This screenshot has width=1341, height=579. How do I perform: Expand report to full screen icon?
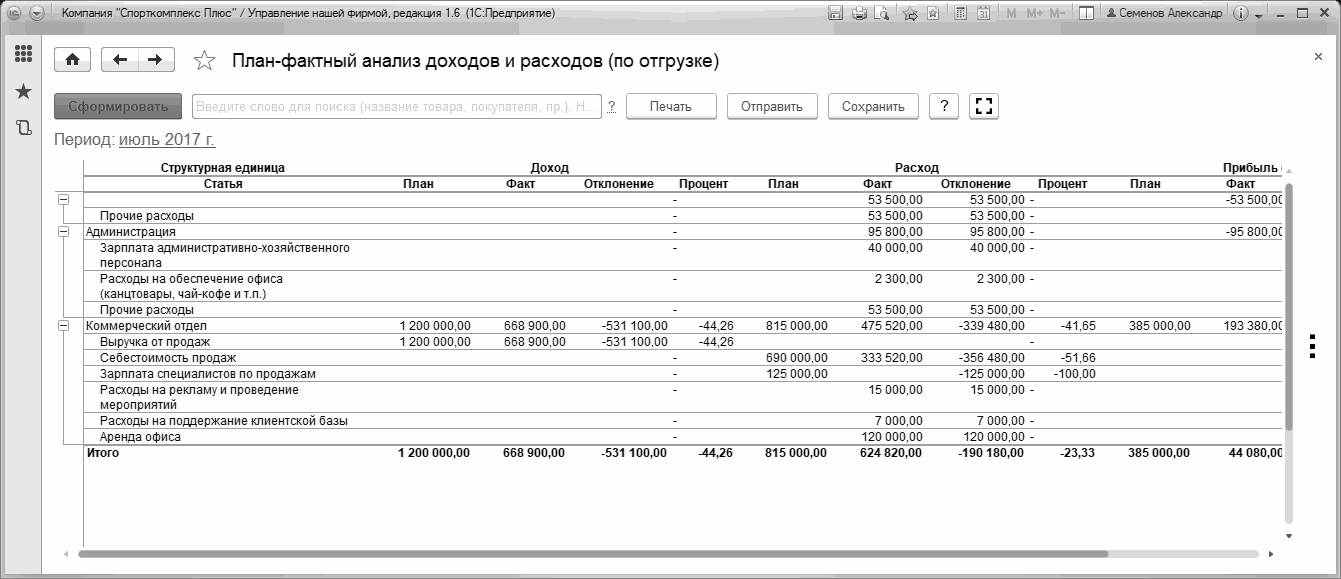click(x=983, y=106)
